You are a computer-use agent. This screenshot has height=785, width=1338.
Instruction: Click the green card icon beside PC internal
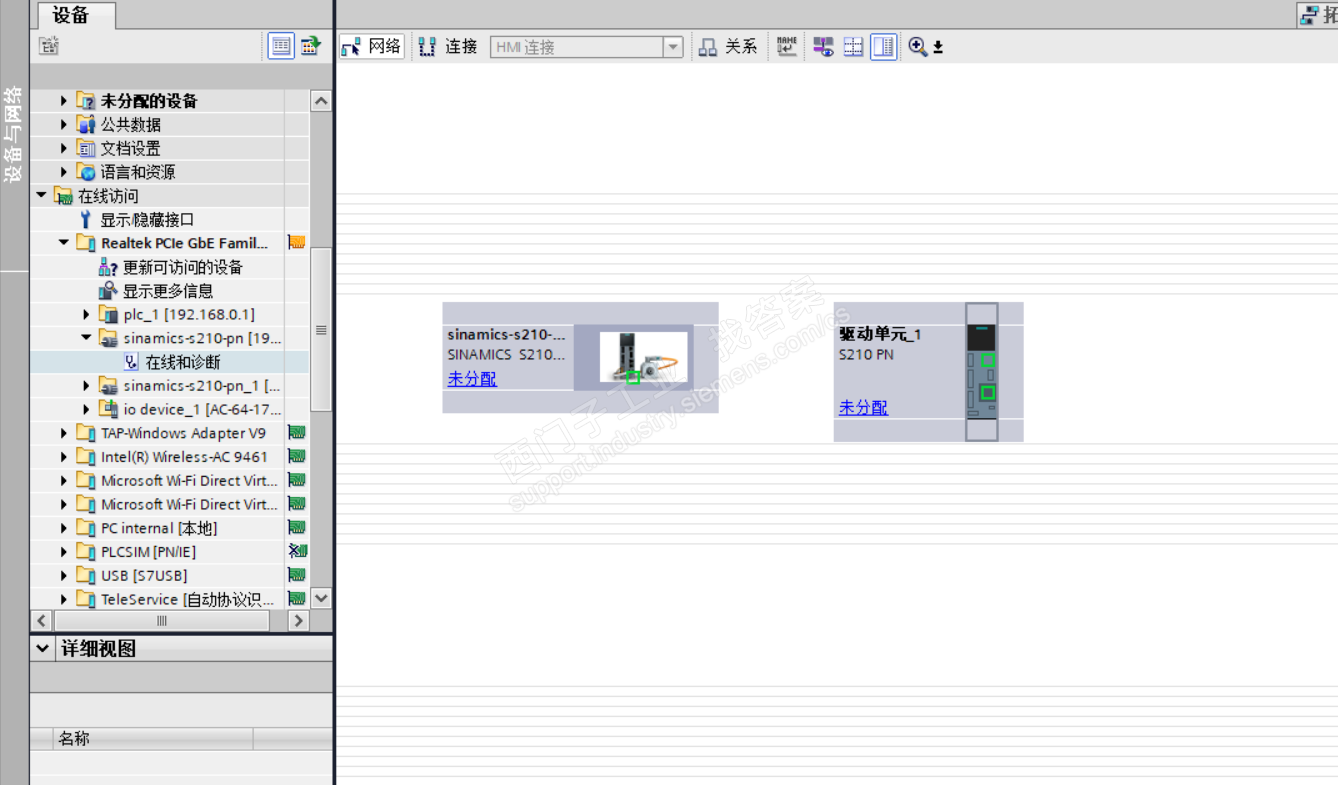click(x=296, y=528)
